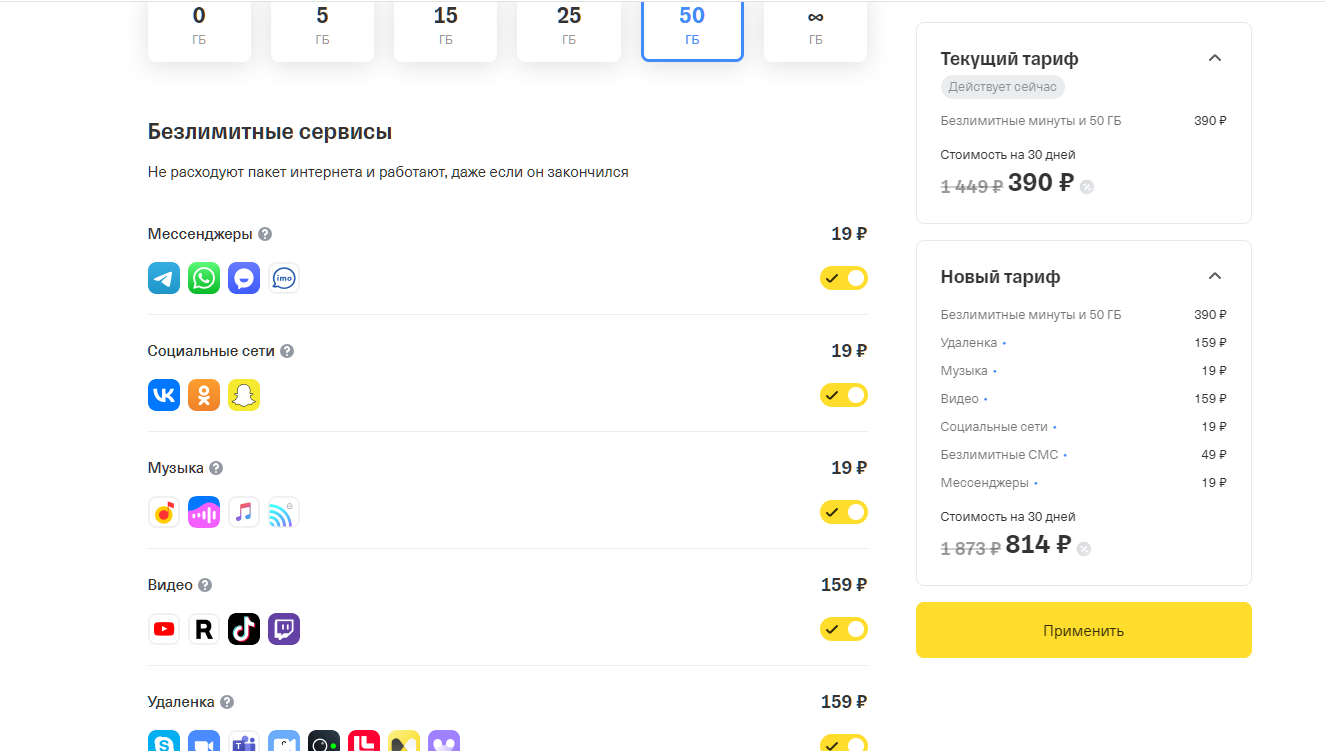Click discount badge beside 390 ₽ total
1325x751 pixels.
click(1087, 186)
